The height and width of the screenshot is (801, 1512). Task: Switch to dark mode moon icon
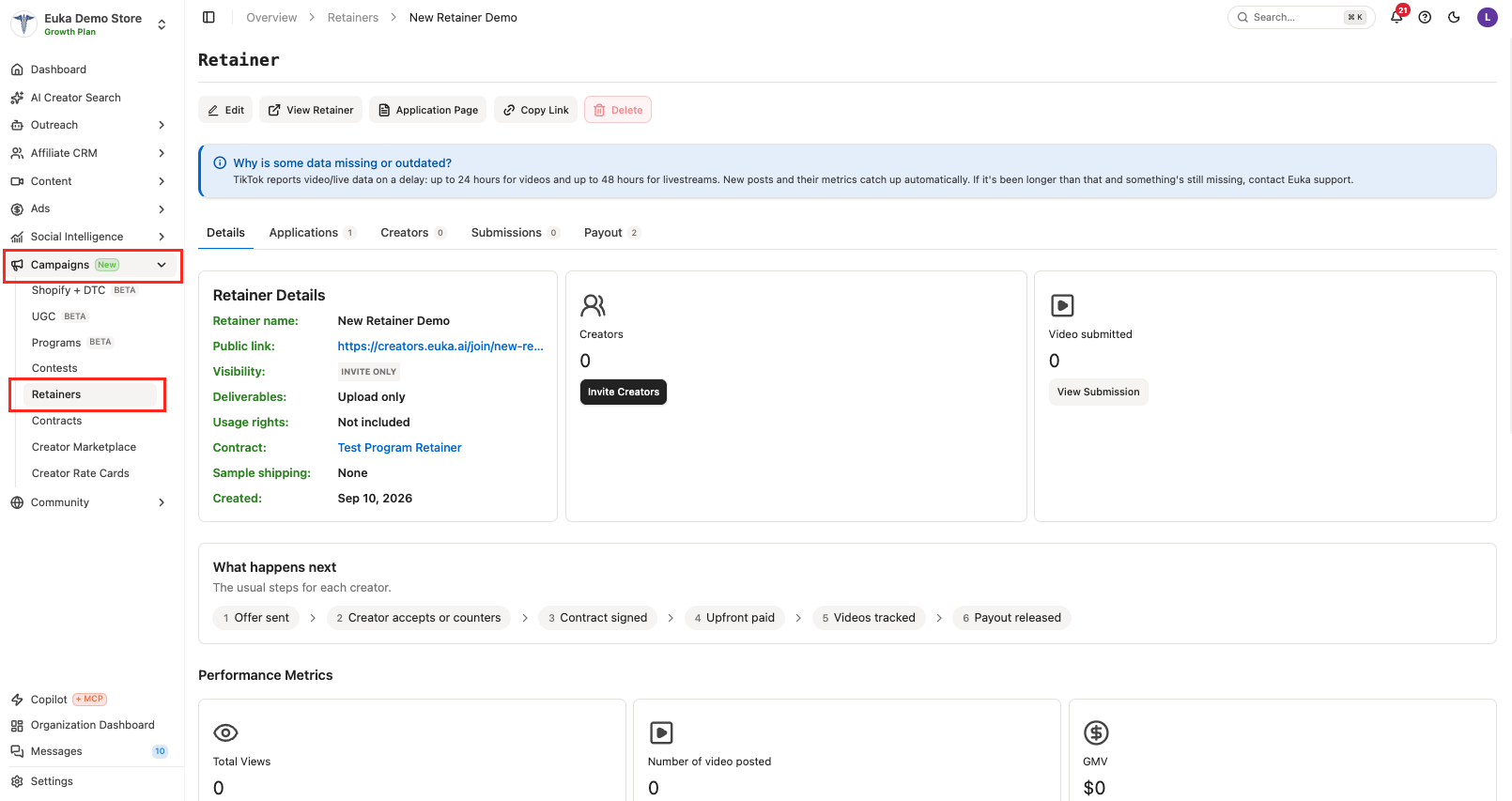point(1454,17)
